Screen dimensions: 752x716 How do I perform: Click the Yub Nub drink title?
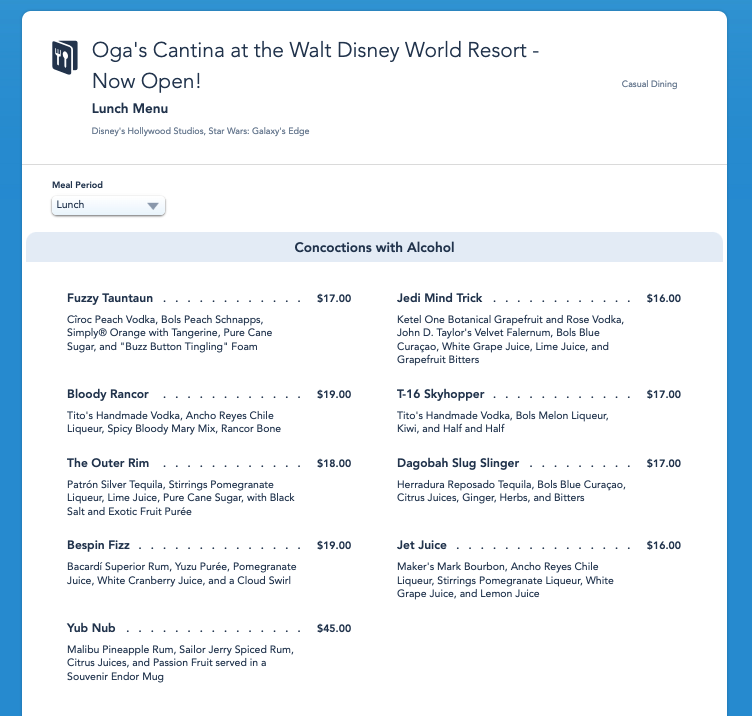click(91, 628)
